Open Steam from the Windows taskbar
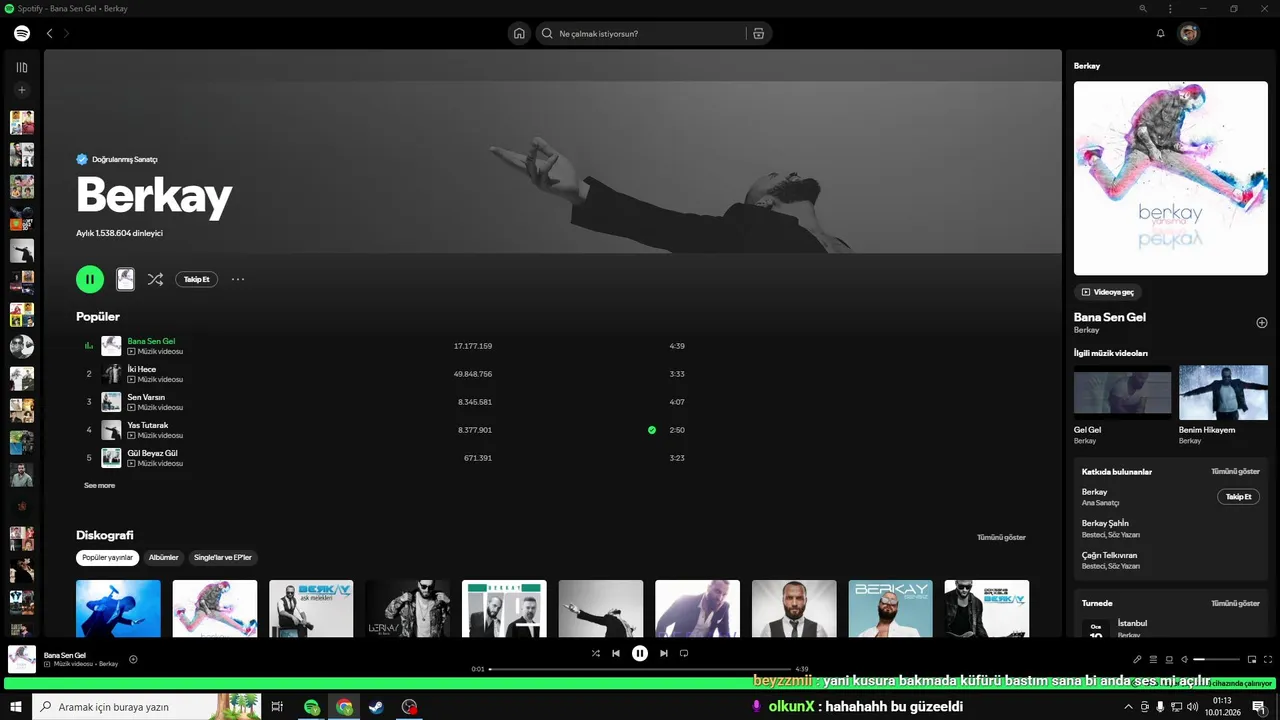The image size is (1280, 720). point(376,707)
